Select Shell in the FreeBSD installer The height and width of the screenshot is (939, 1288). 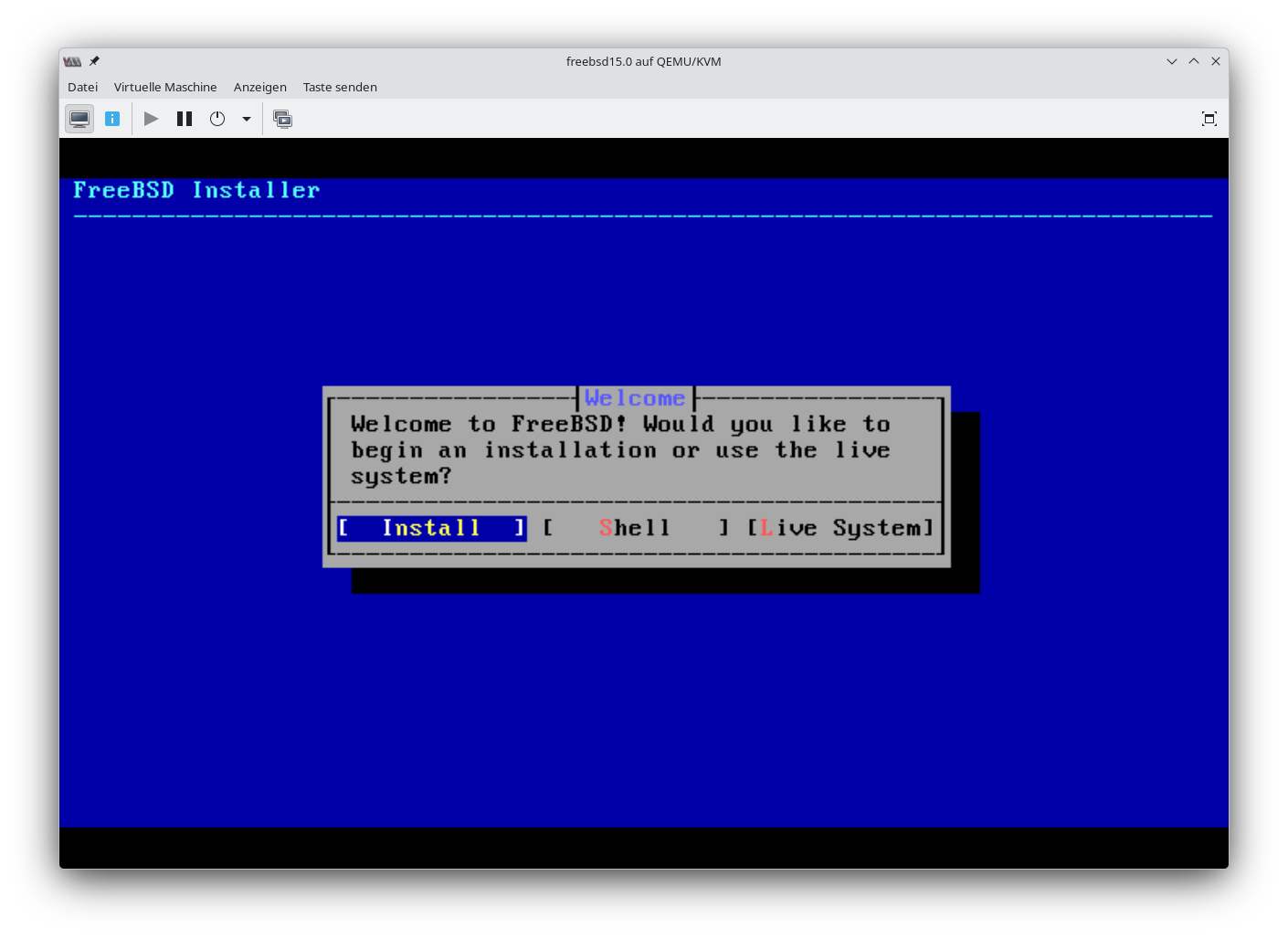pos(635,528)
